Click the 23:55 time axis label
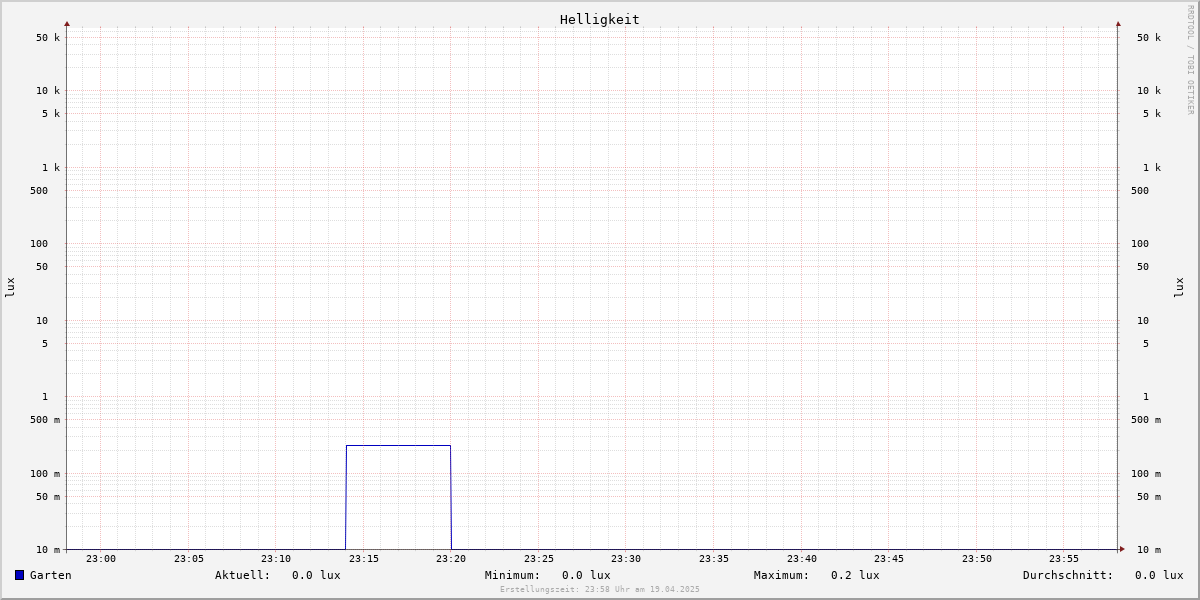 1064,559
